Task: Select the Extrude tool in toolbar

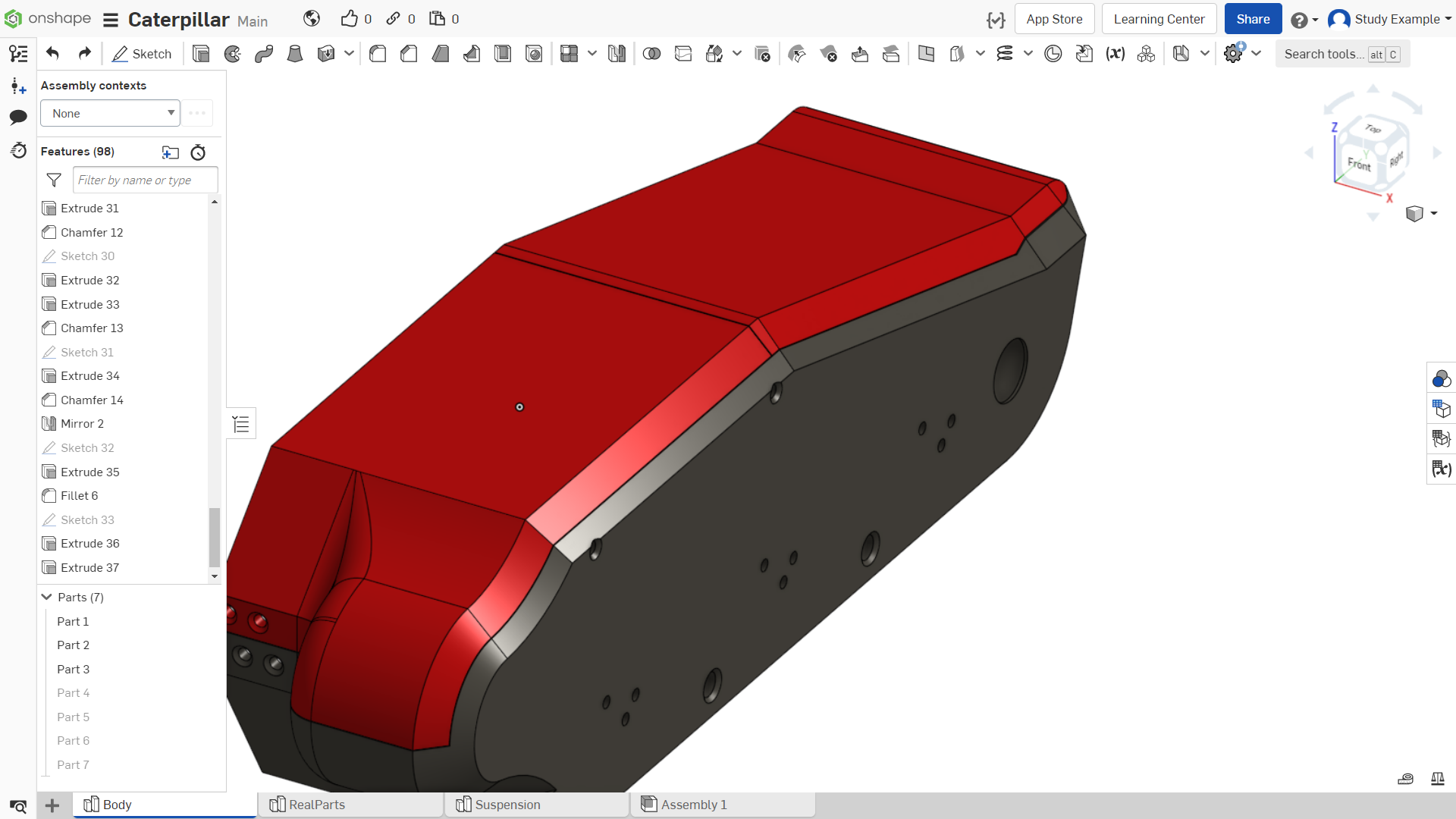Action: pyautogui.click(x=201, y=54)
